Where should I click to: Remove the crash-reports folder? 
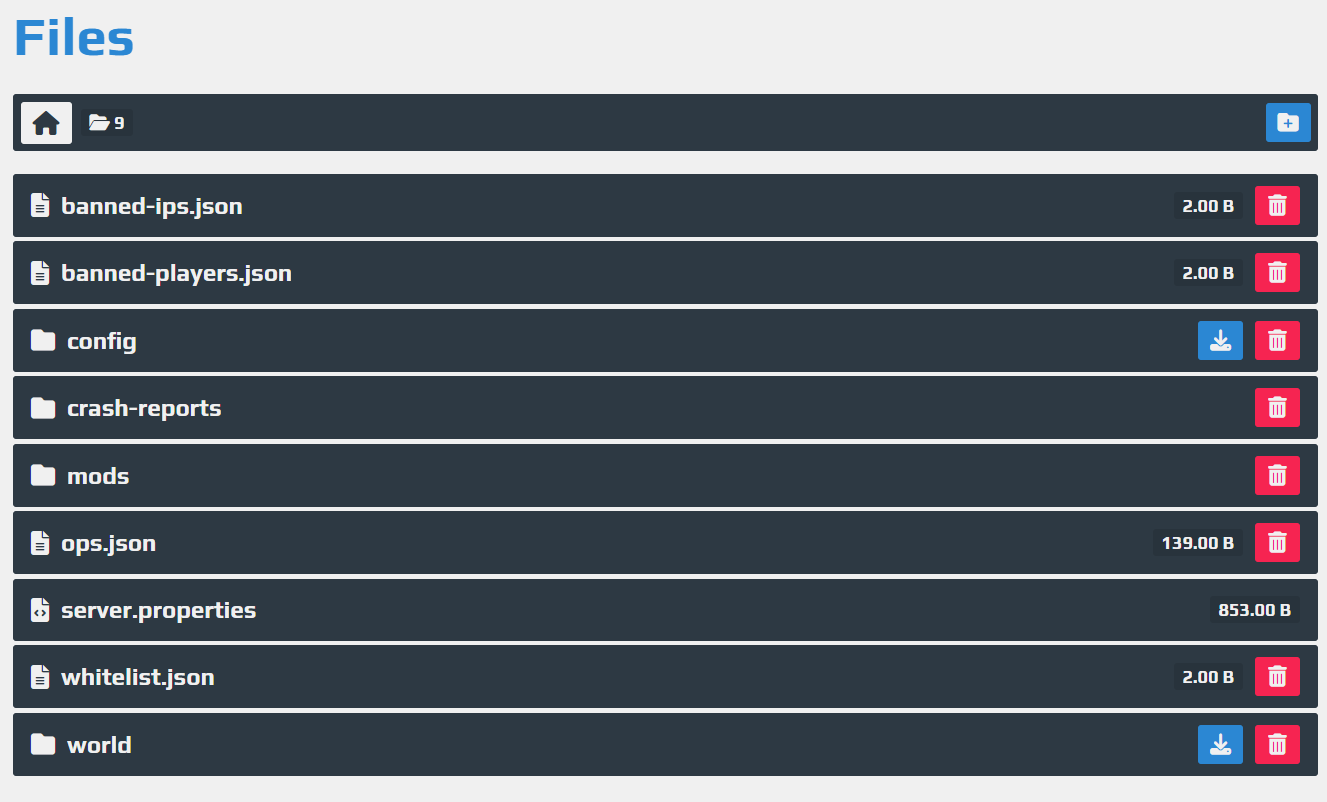[1277, 408]
